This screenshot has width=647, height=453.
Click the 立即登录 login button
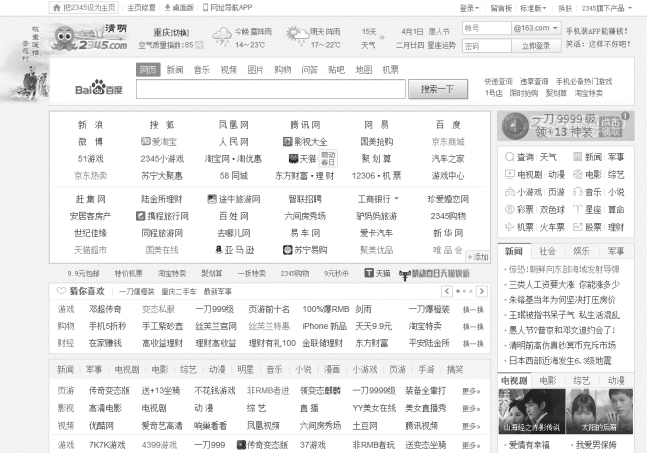click(536, 45)
